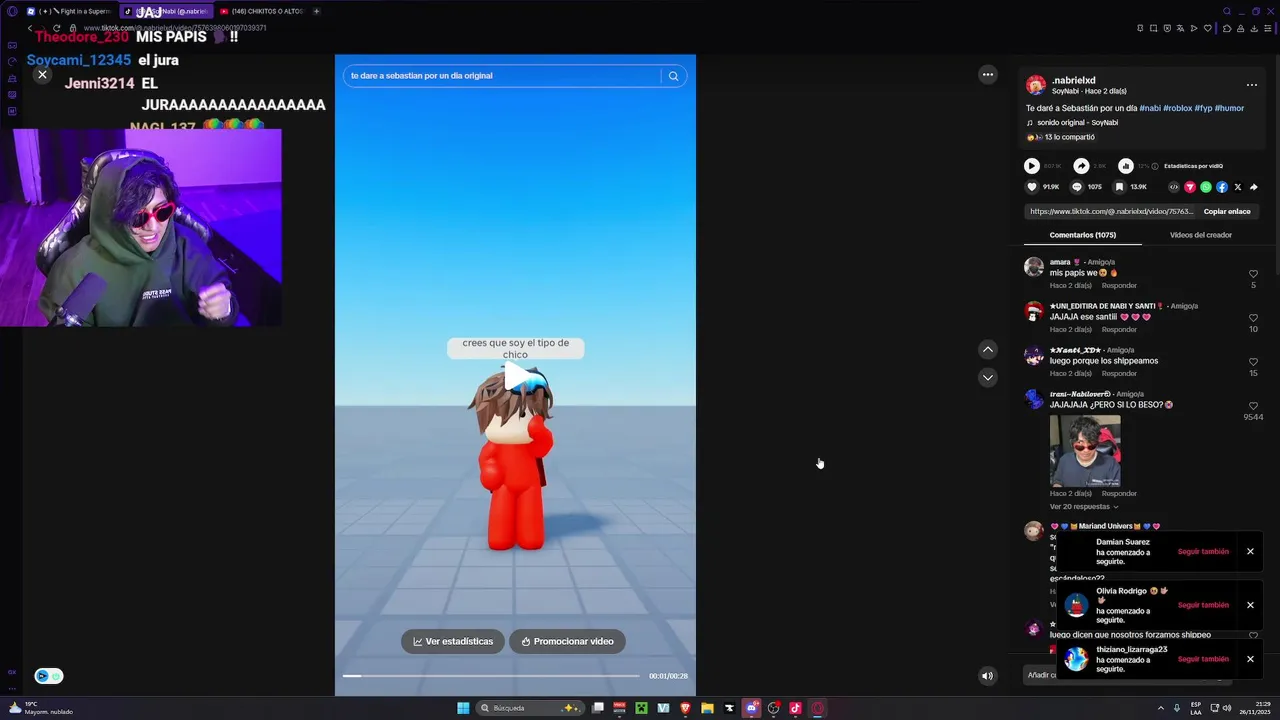Go to next video with down arrow
Image resolution: width=1280 pixels, height=720 pixels.
pyautogui.click(x=987, y=377)
